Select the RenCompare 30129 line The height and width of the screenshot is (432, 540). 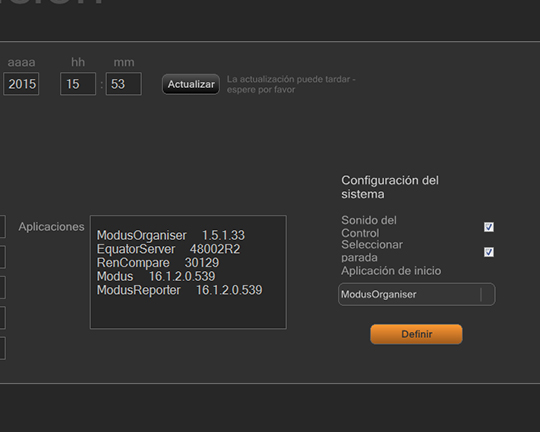coord(158,263)
